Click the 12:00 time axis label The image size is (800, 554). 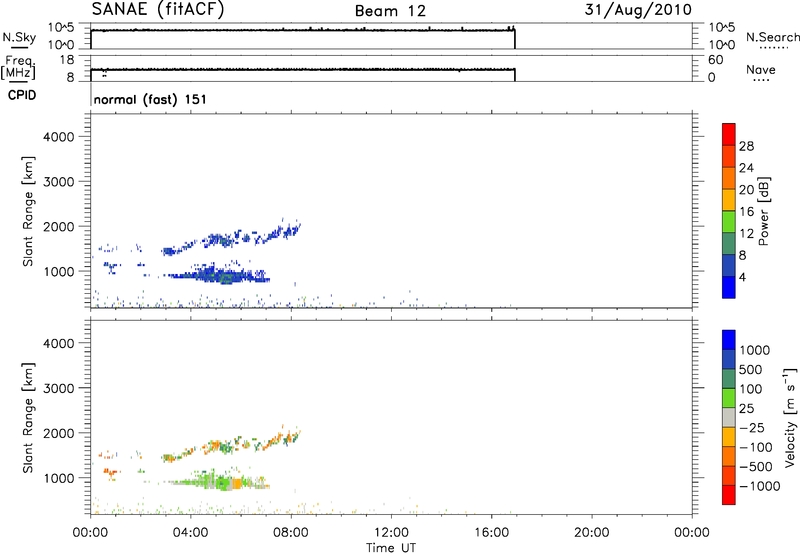pyautogui.click(x=391, y=533)
